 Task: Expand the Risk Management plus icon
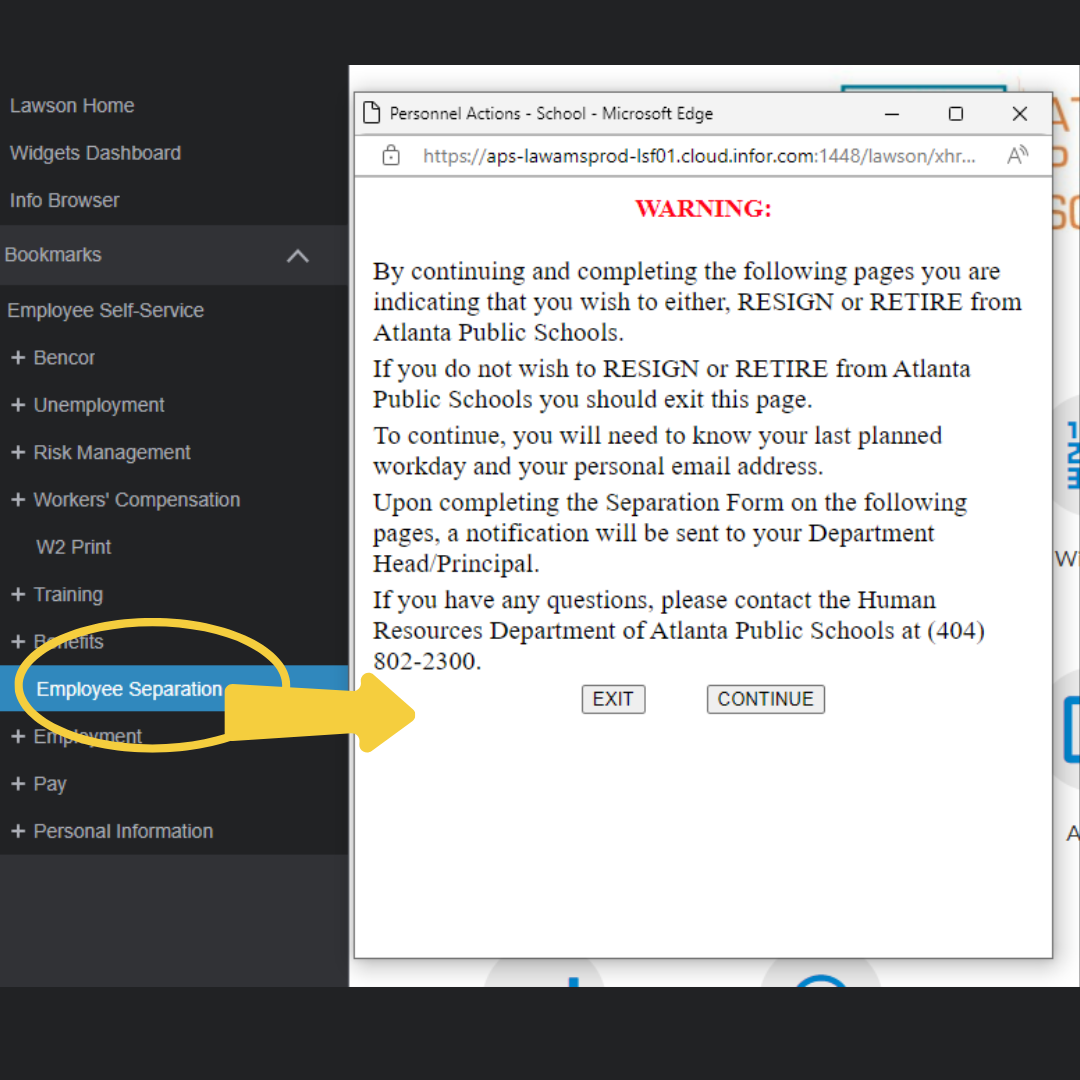click(x=19, y=453)
